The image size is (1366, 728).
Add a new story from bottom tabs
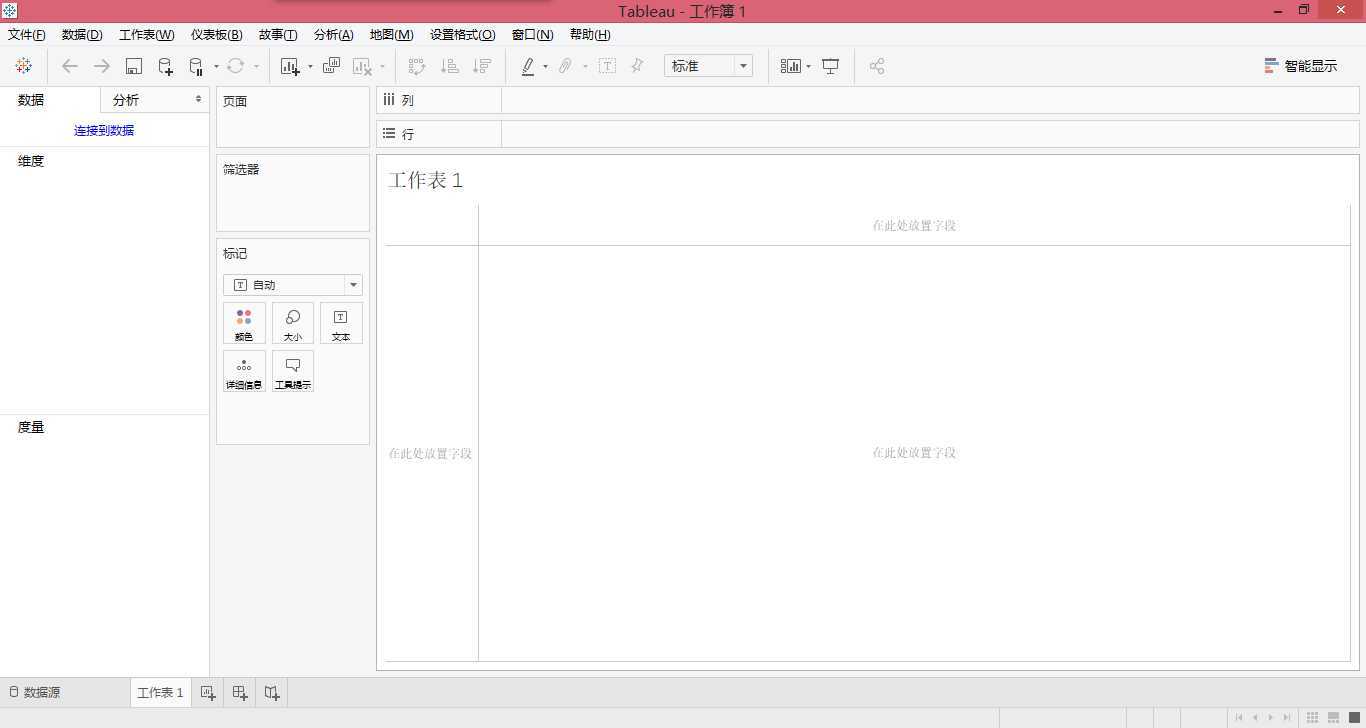click(x=272, y=692)
